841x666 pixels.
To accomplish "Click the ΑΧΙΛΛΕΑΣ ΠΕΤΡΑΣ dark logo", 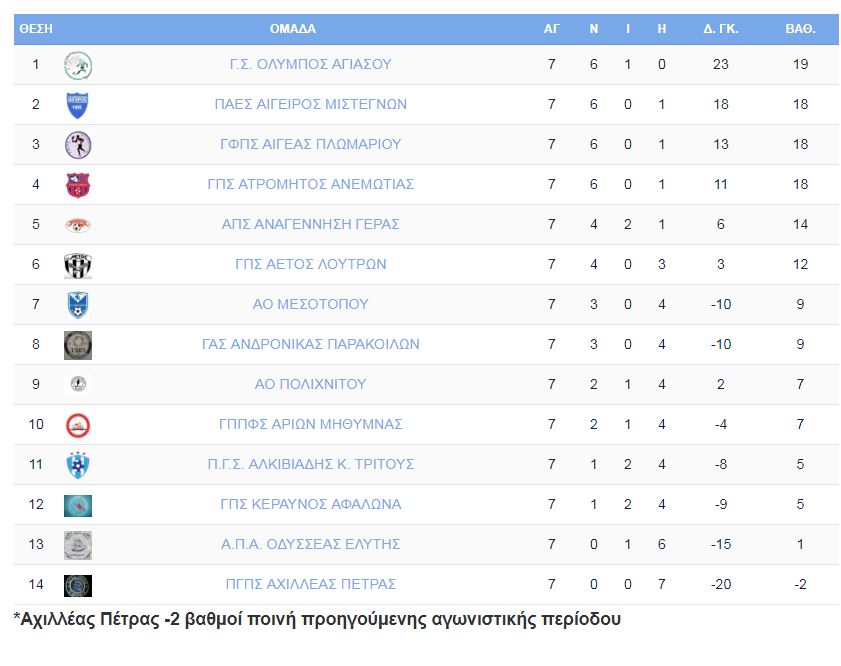I will click(78, 586).
